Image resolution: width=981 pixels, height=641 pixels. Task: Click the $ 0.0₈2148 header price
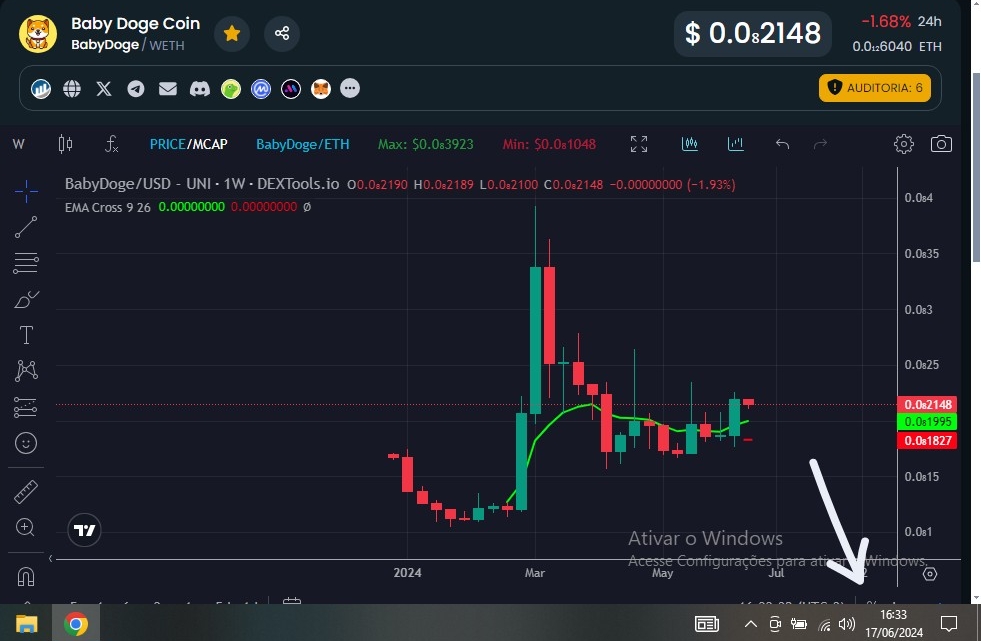753,34
